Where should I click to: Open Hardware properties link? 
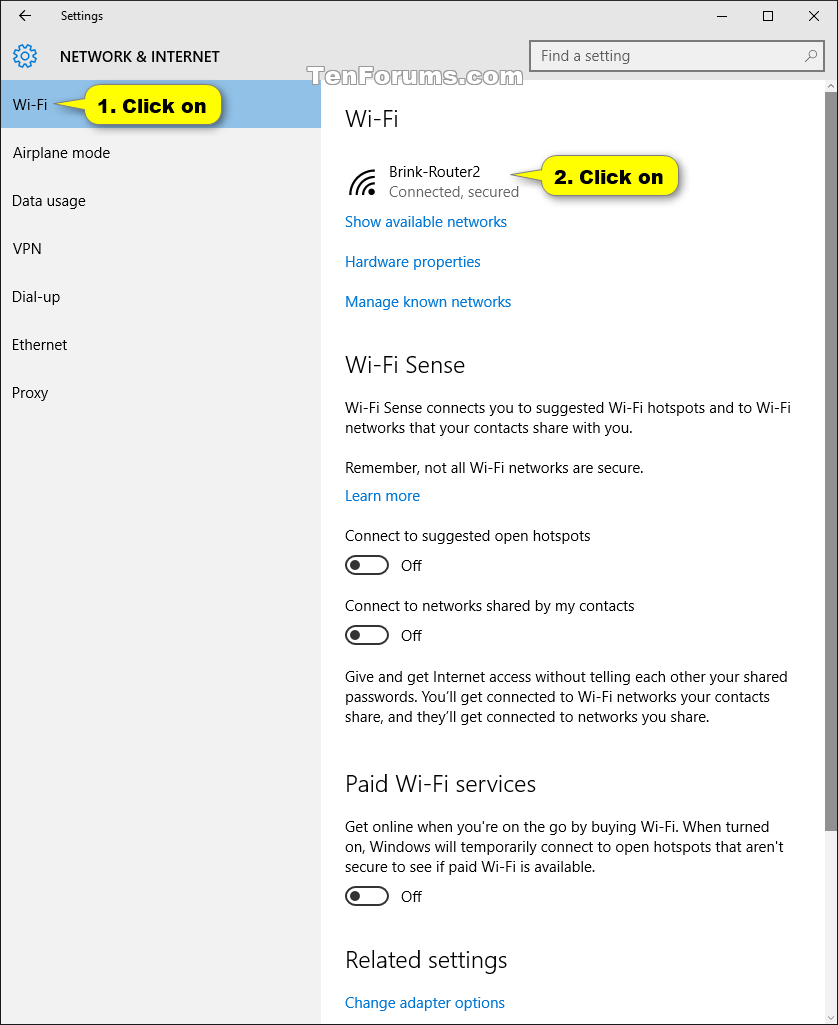point(412,262)
